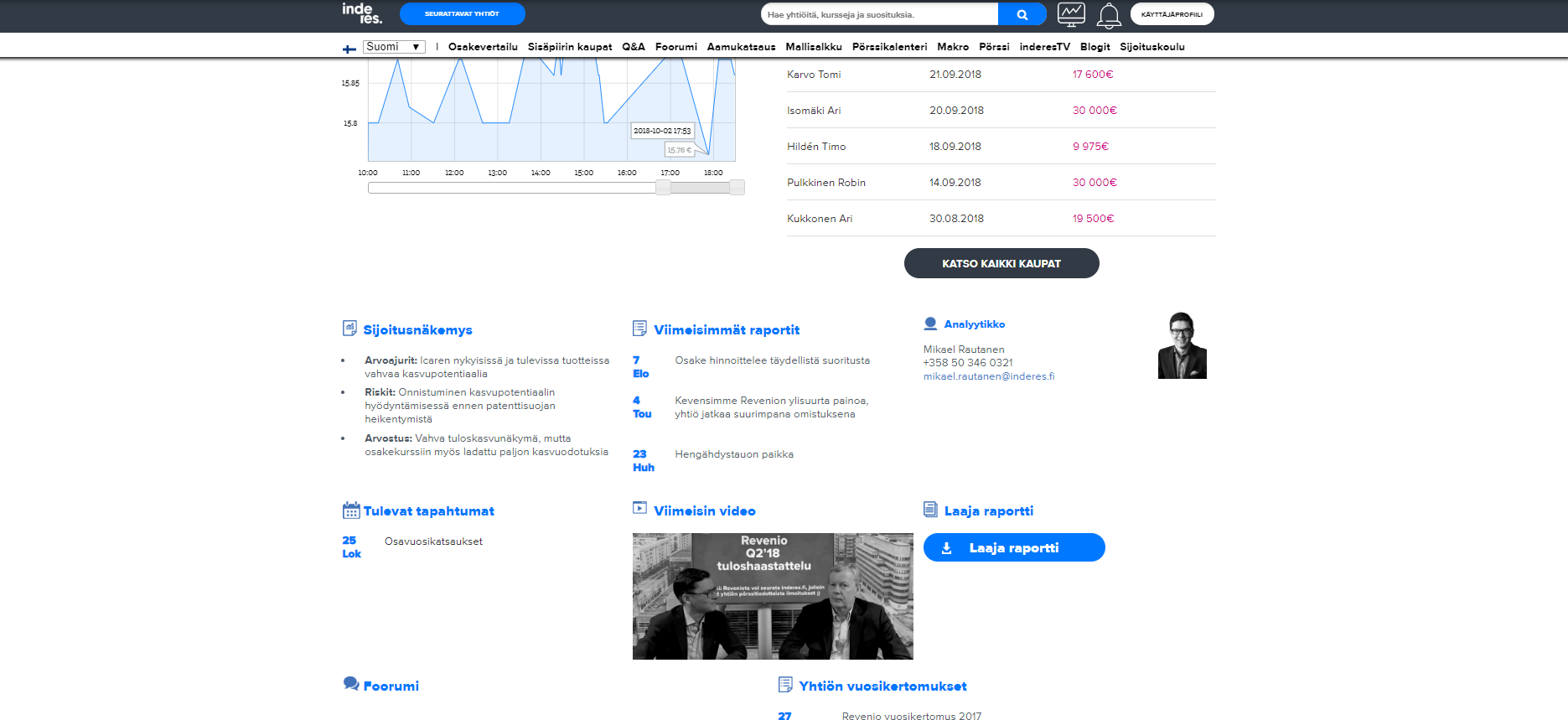The height and width of the screenshot is (720, 1568).
Task: Click the Sijoitusnäkemys chart icon
Action: tap(350, 329)
